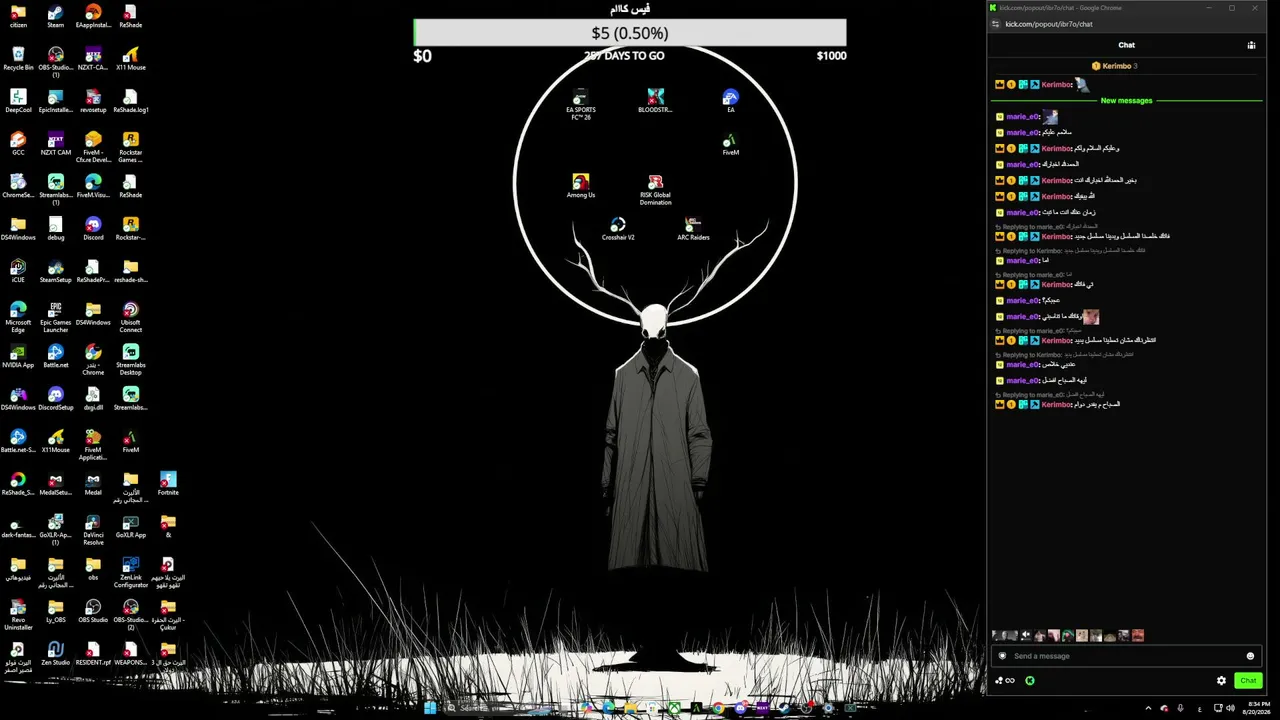Open the Rockstar Games desktop shortcut

point(130,147)
